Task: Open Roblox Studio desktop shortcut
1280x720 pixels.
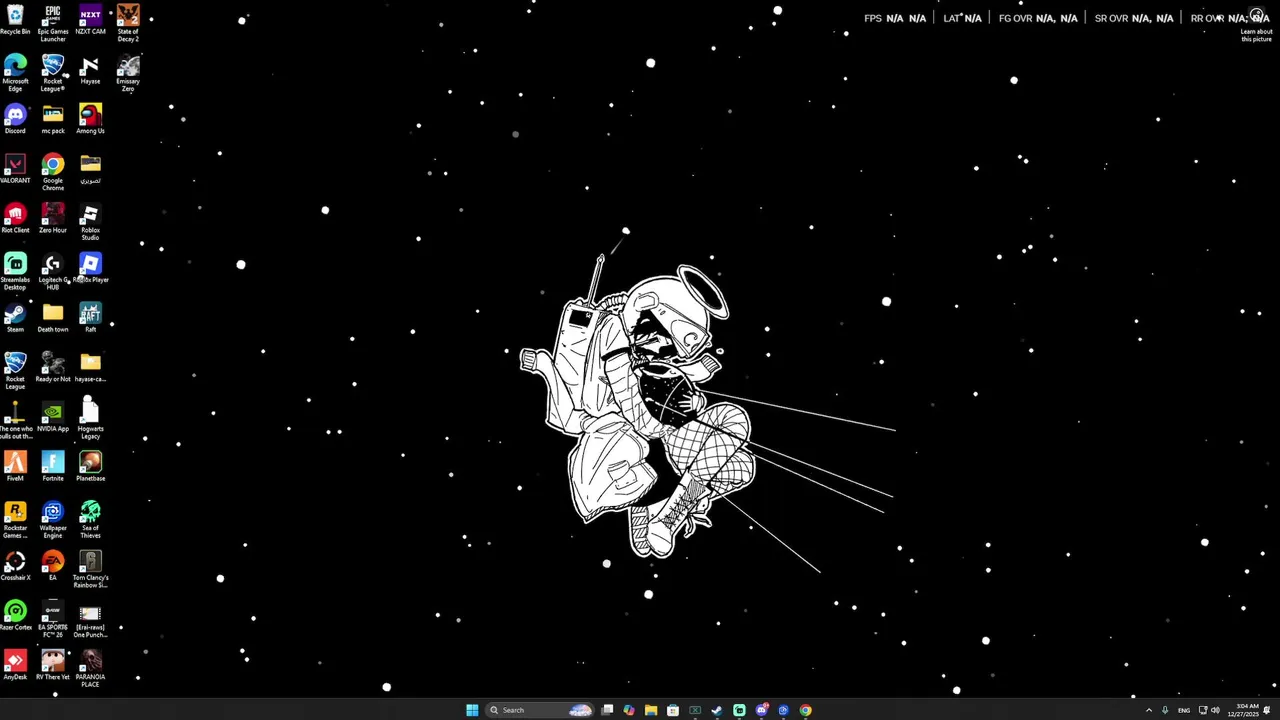Action: click(x=90, y=222)
